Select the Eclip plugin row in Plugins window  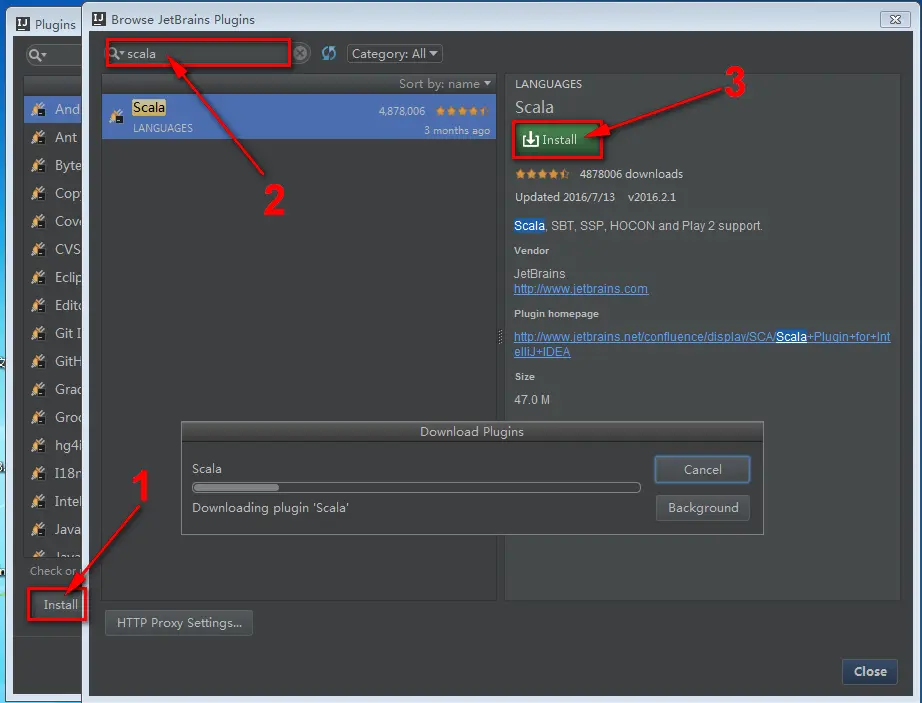click(53, 277)
